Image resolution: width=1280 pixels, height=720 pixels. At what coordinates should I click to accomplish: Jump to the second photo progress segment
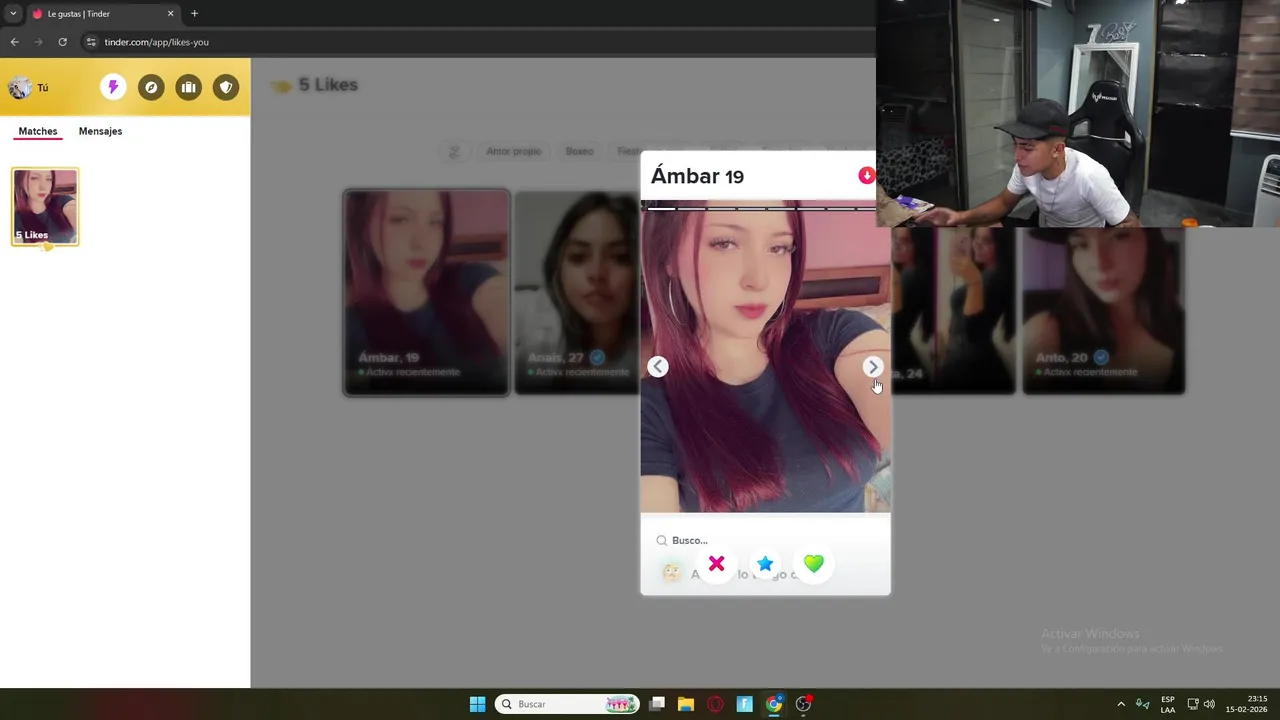pos(692,209)
